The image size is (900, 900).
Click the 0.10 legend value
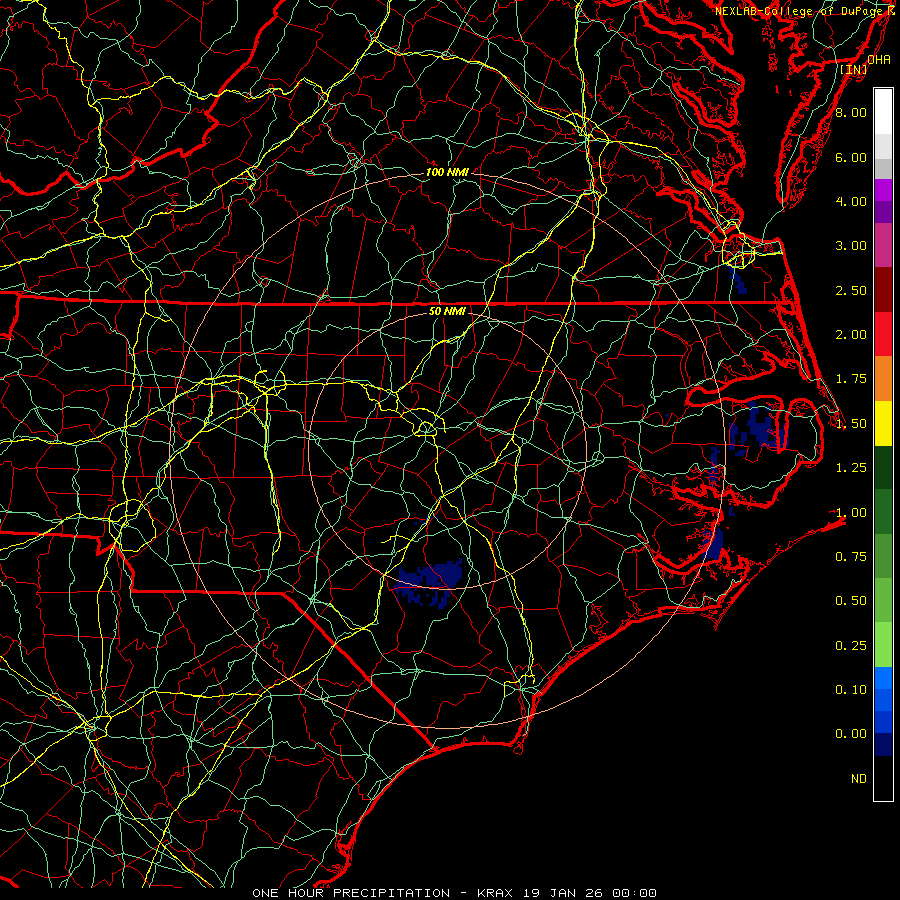pyautogui.click(x=851, y=690)
